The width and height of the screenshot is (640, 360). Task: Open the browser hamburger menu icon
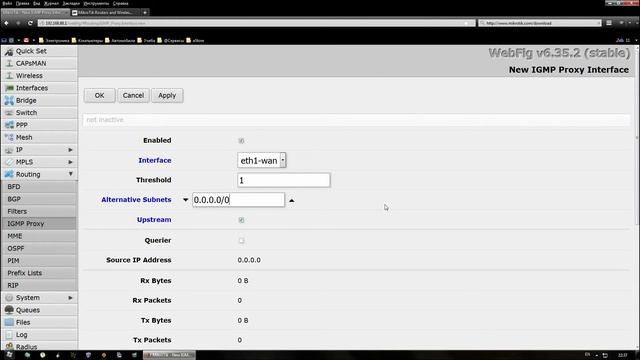click(x=609, y=23)
